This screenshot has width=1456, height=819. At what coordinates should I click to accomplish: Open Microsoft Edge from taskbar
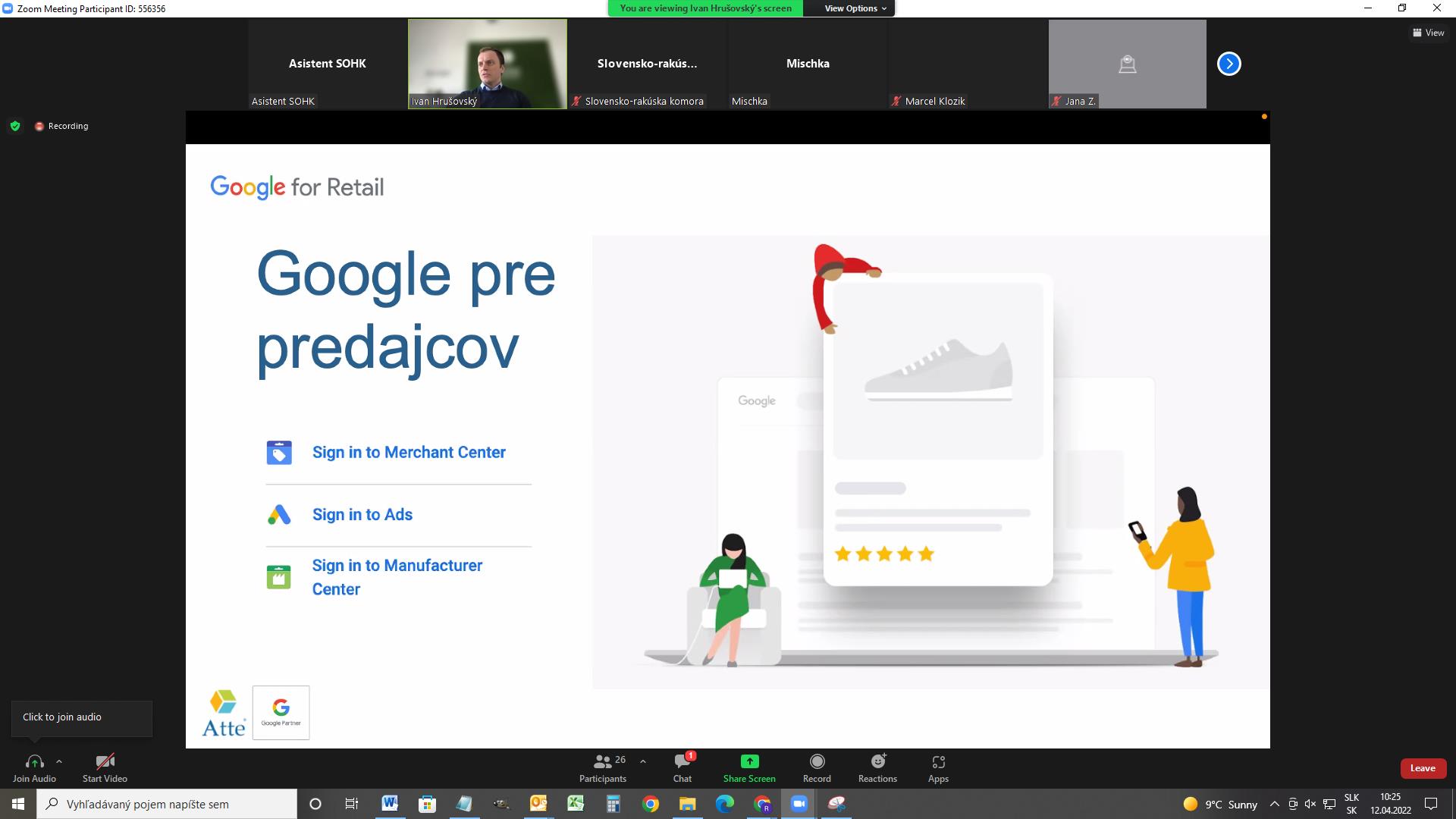tap(724, 804)
